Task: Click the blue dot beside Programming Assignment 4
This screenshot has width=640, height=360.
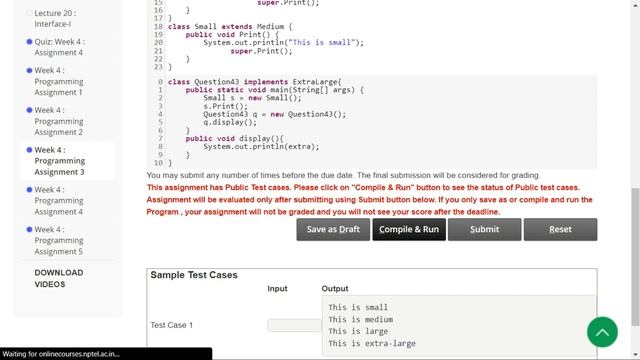Action: click(29, 190)
